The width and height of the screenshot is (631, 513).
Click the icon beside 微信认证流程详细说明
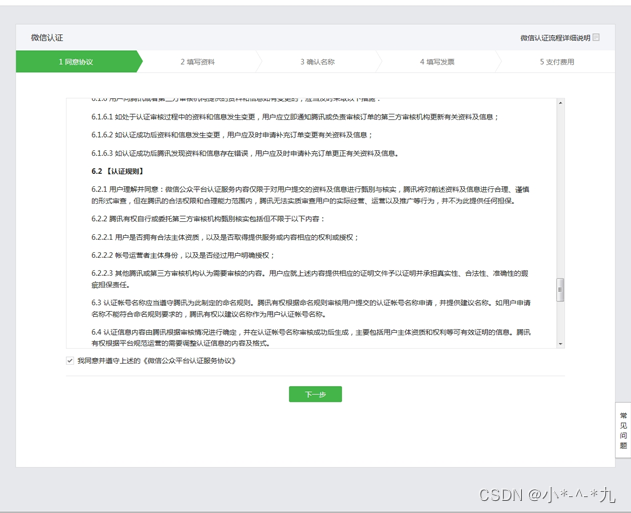596,37
